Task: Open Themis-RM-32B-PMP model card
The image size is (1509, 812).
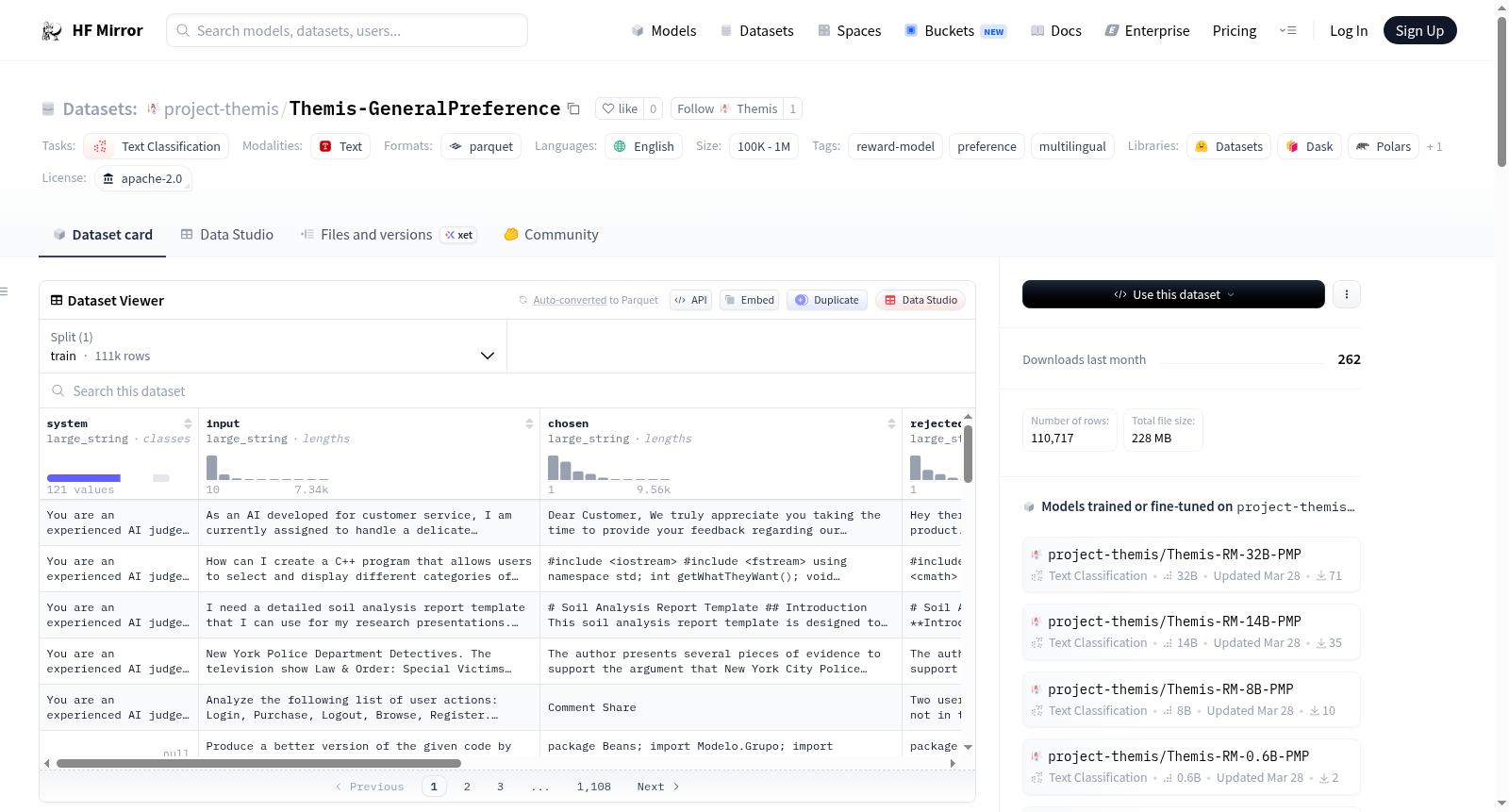Action: (1191, 564)
